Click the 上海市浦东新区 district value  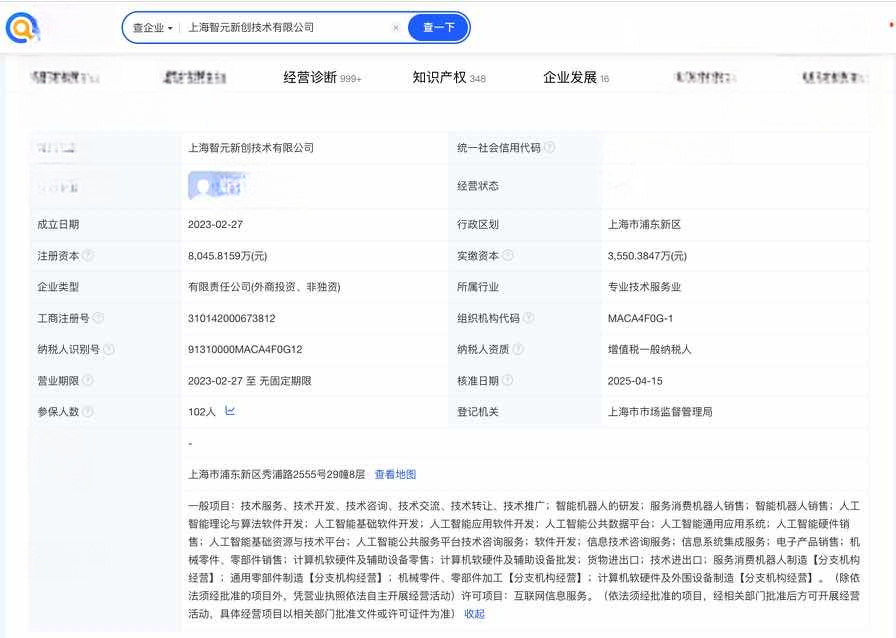coord(645,225)
